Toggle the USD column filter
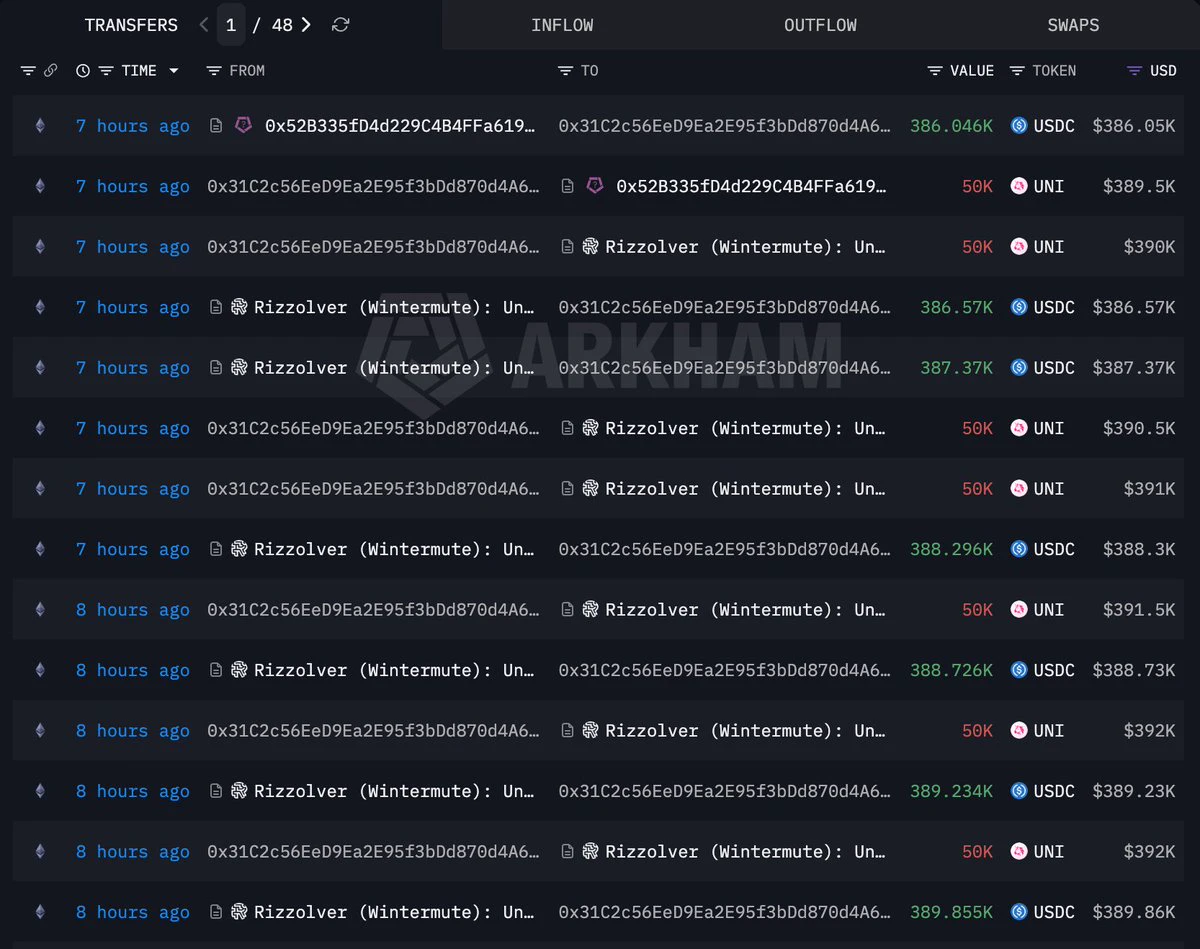 pyautogui.click(x=1134, y=71)
